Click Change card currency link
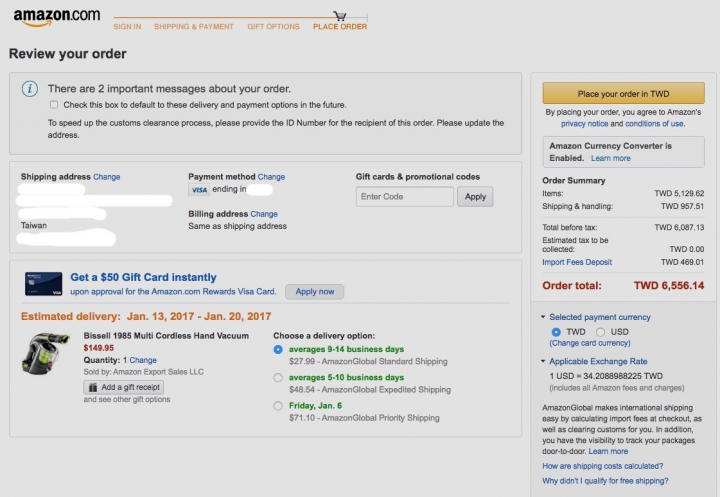 590,343
